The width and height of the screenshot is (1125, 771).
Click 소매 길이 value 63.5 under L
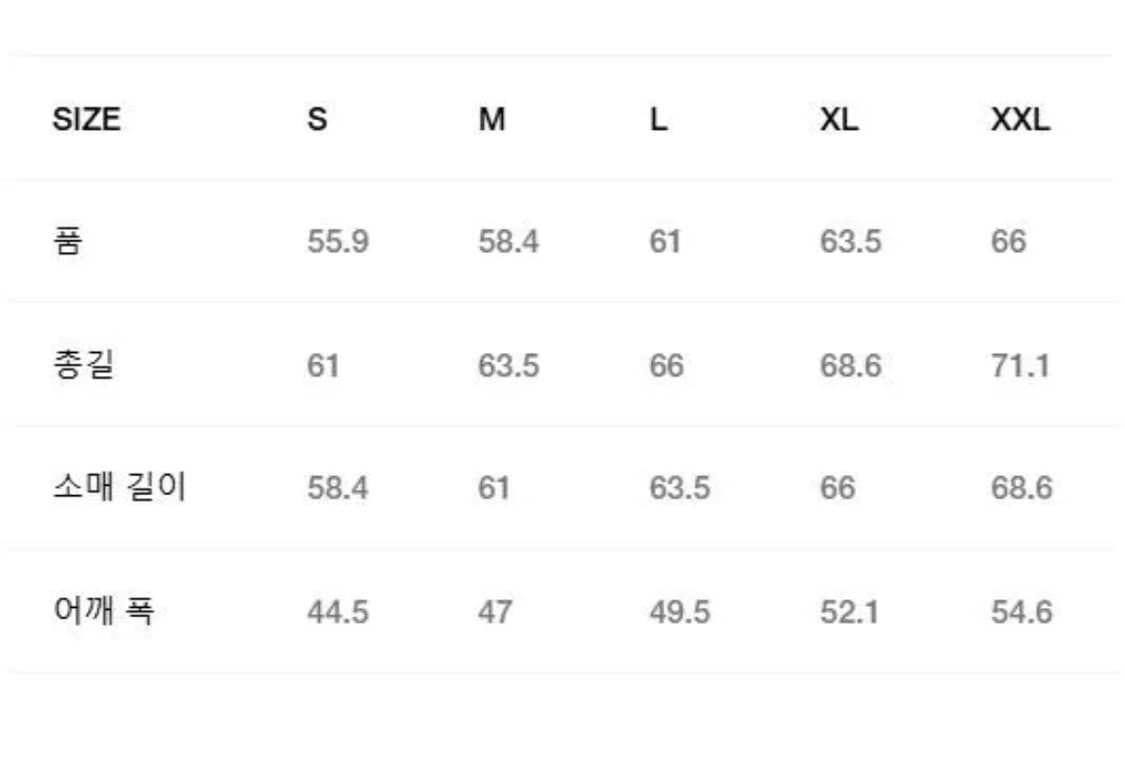coord(679,488)
